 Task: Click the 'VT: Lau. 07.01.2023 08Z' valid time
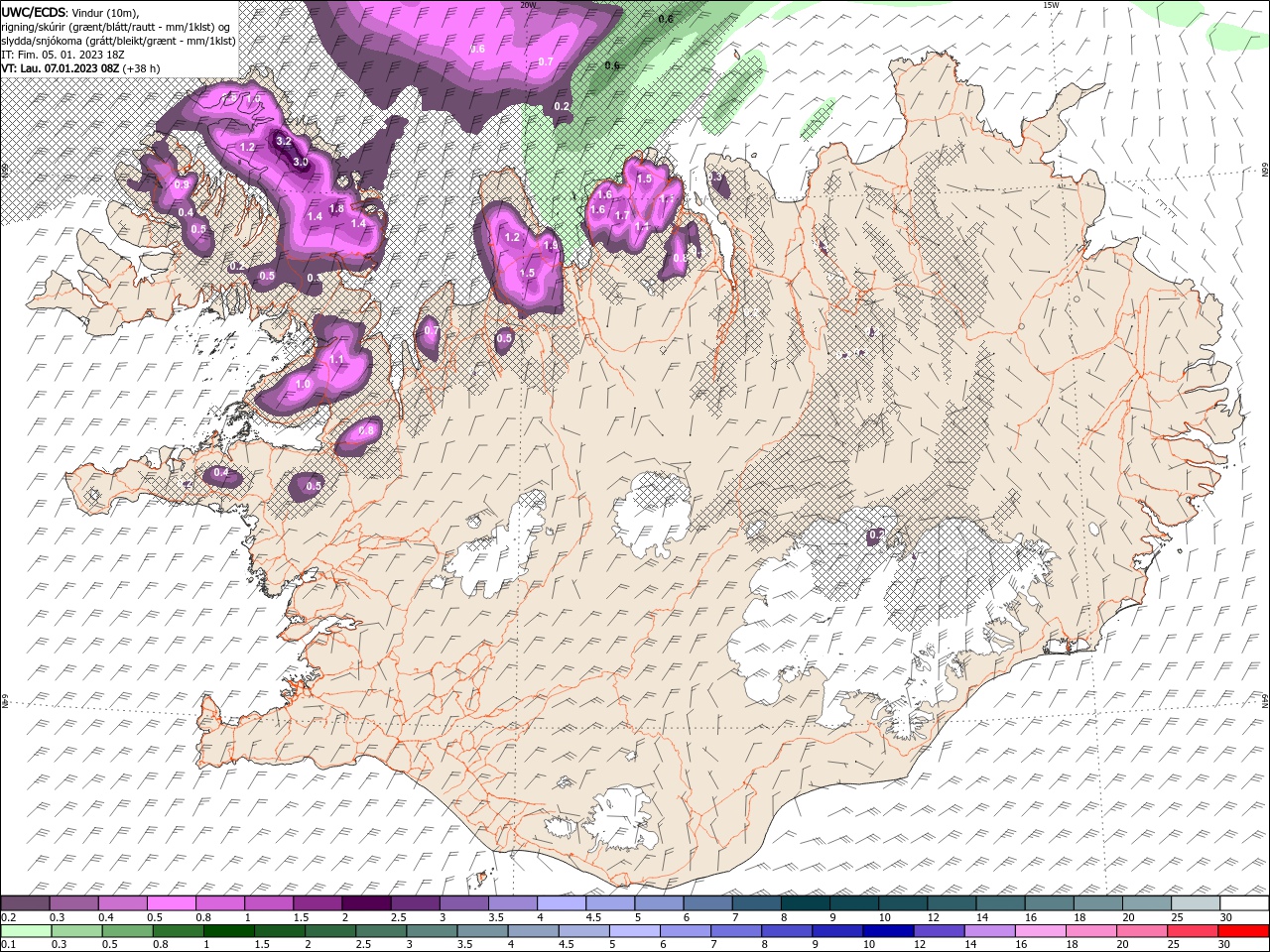(61, 68)
